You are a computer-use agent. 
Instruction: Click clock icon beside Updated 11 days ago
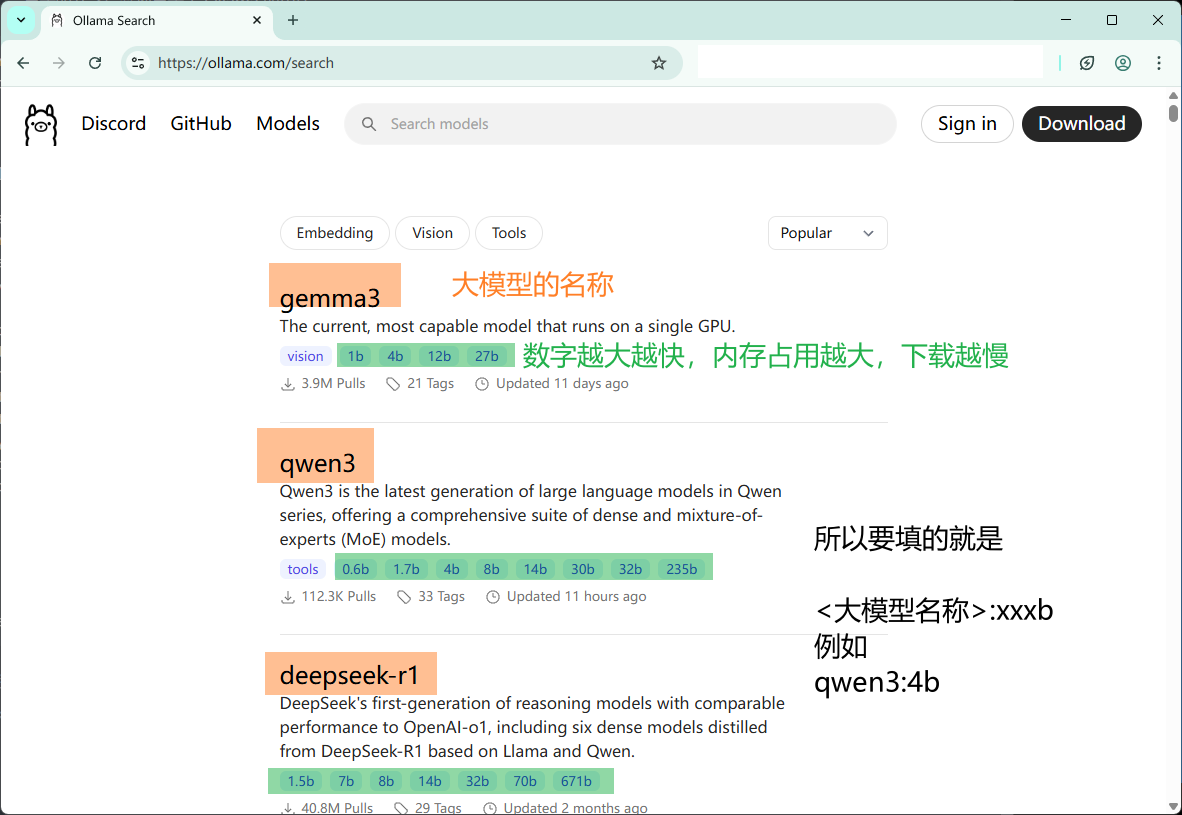coord(482,384)
